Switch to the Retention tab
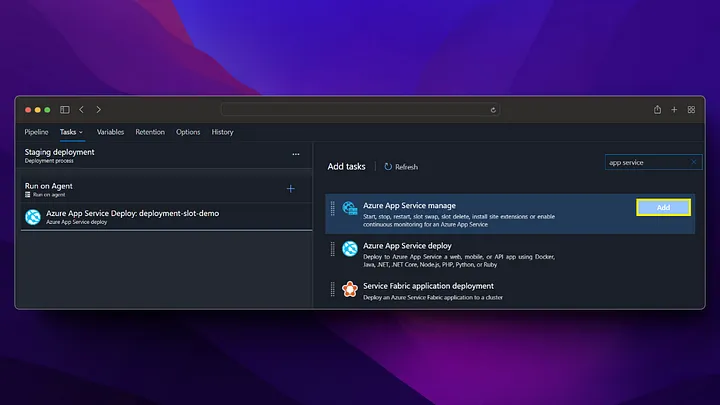This screenshot has width=720, height=405. [150, 132]
